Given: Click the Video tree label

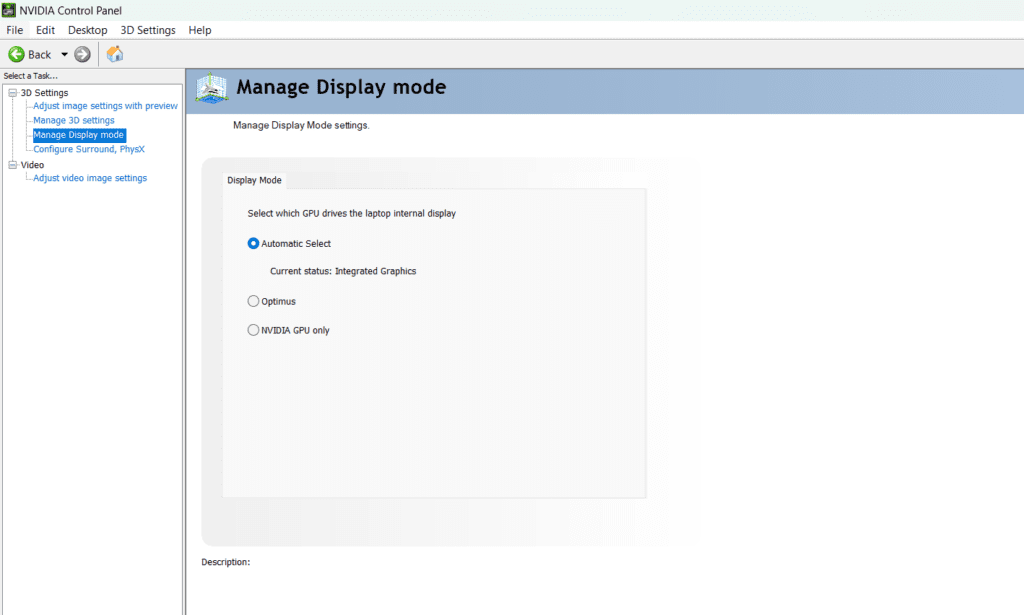Looking at the screenshot, I should click(32, 165).
